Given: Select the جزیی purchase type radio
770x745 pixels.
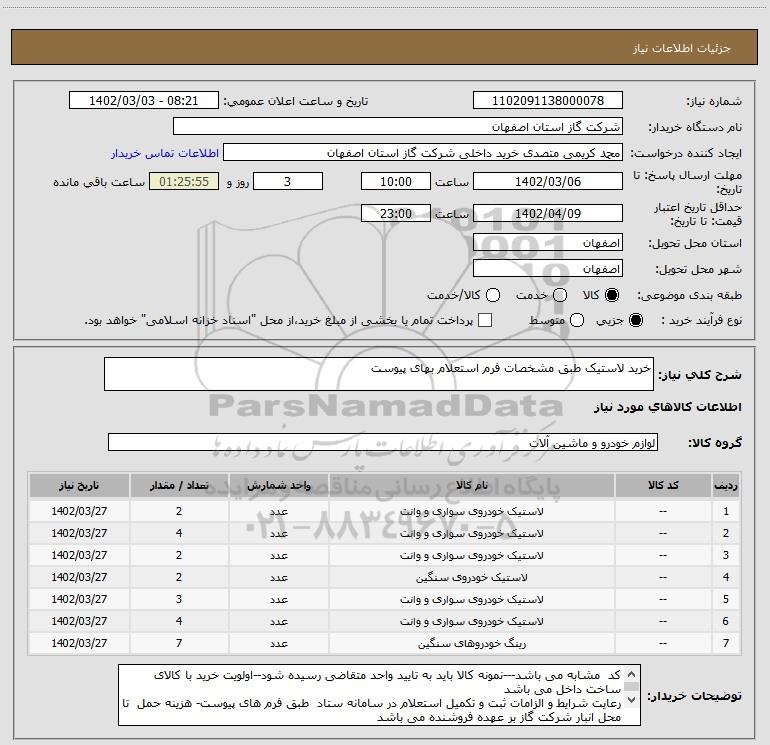Looking at the screenshot, I should pos(635,320).
